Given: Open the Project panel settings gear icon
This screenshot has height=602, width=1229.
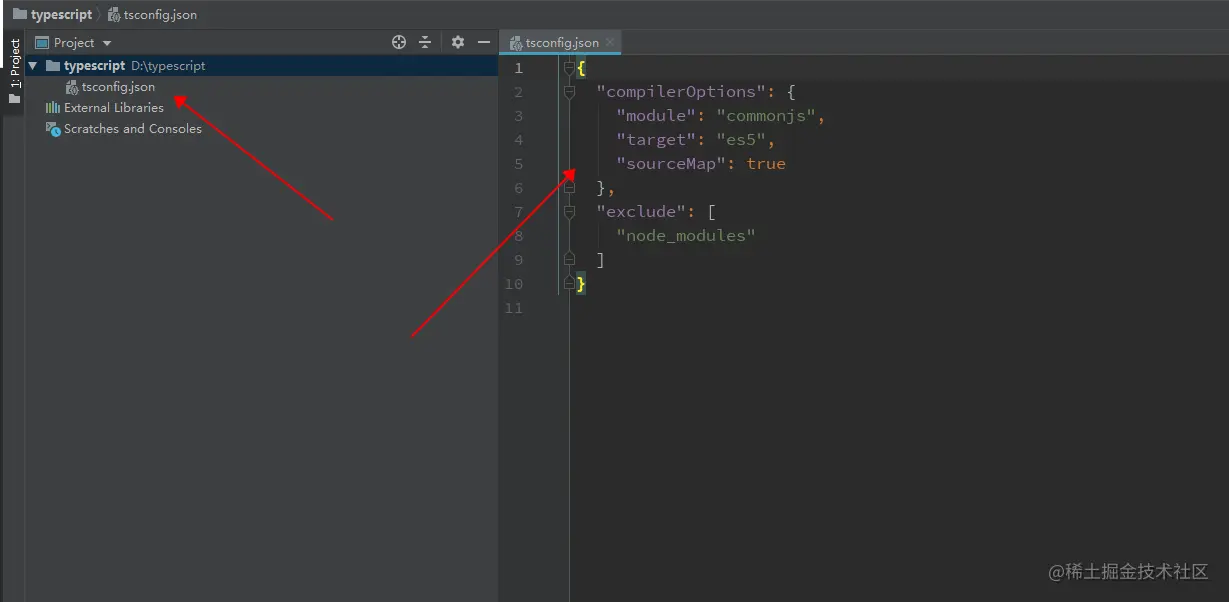Looking at the screenshot, I should click(457, 42).
